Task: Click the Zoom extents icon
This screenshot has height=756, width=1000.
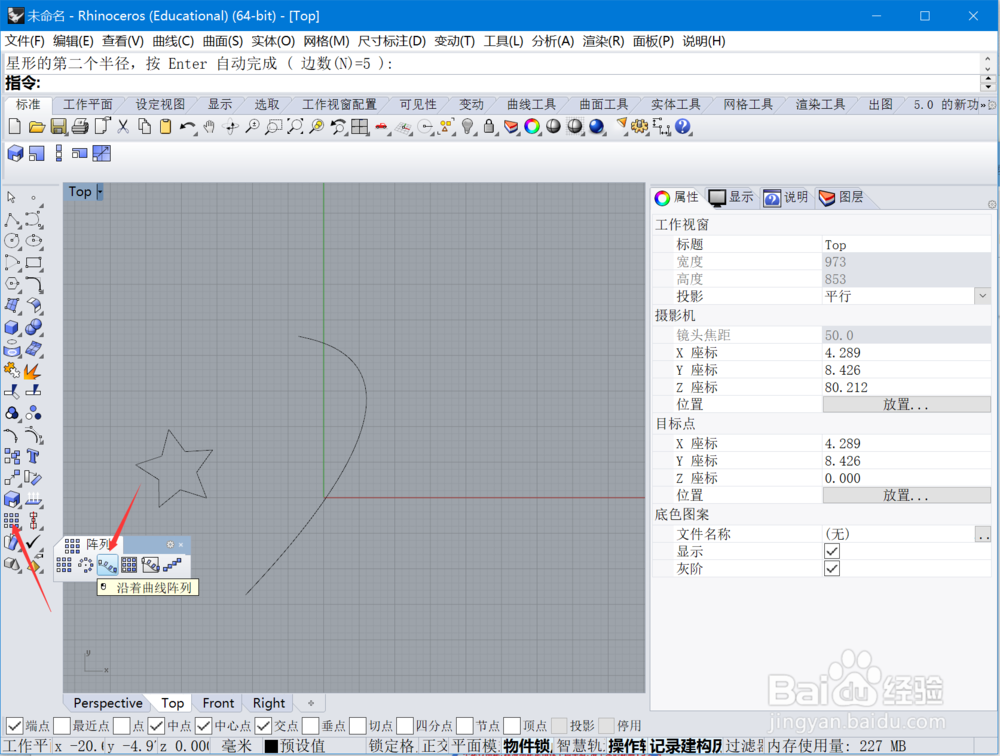Action: (295, 126)
